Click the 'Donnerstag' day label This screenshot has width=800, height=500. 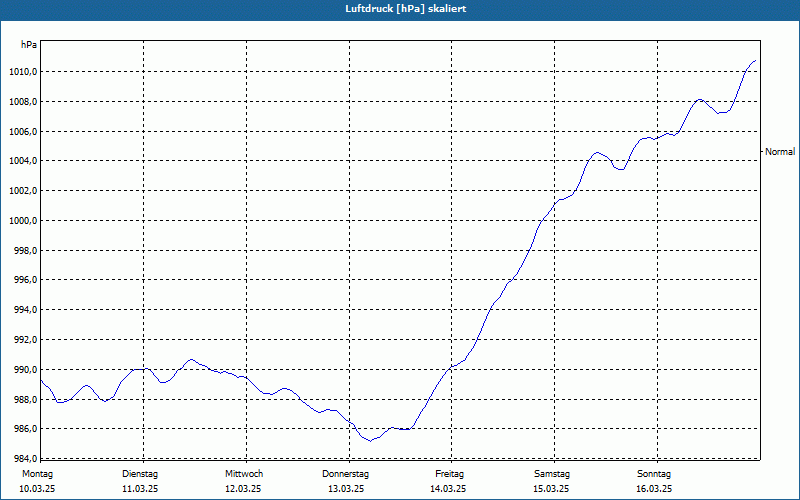345,474
